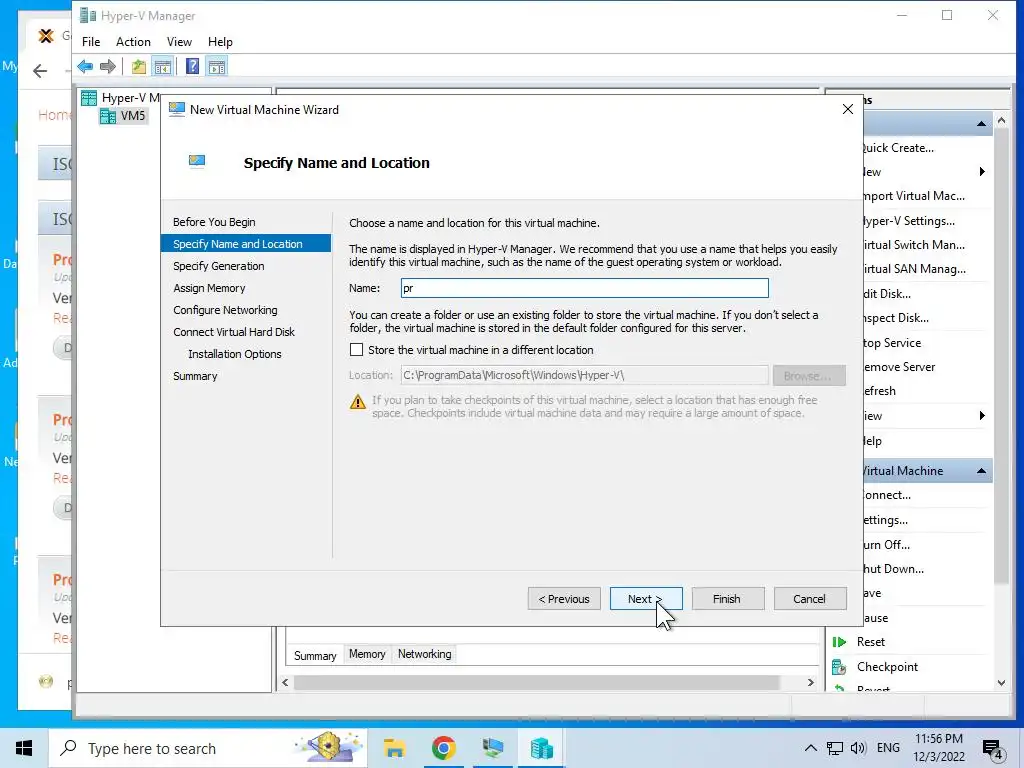Screen dimensions: 1024x768
Task: Open Google Chrome from the taskbar
Action: click(443, 748)
